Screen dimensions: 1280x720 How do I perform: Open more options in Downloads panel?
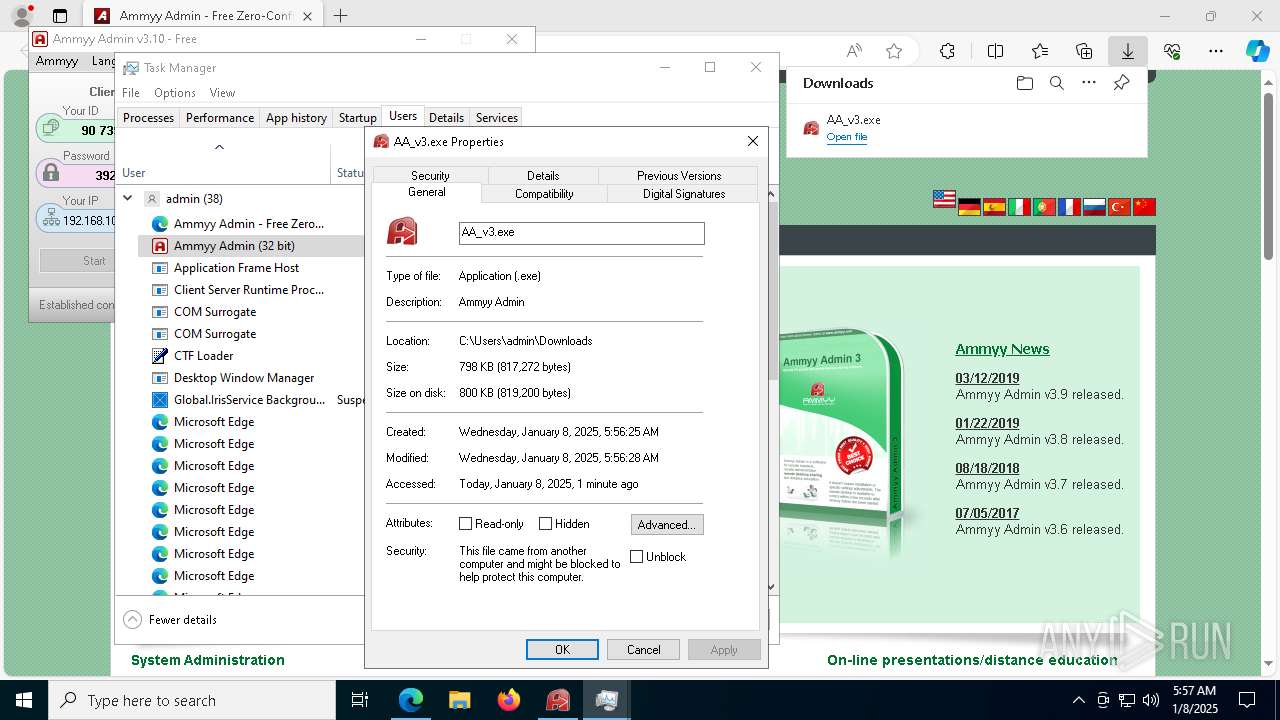[x=1089, y=83]
